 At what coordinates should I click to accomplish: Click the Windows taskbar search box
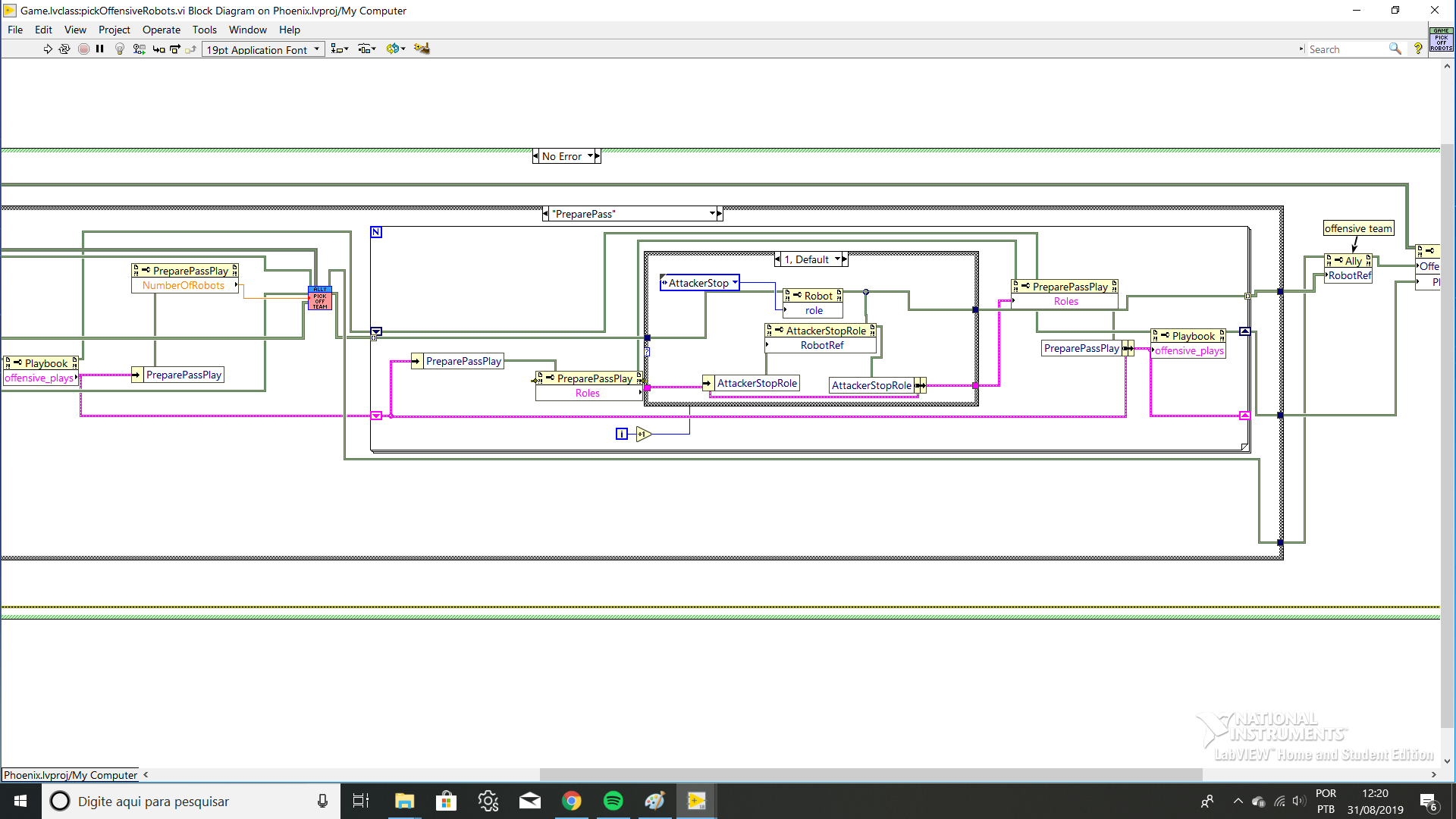pyautogui.click(x=190, y=801)
